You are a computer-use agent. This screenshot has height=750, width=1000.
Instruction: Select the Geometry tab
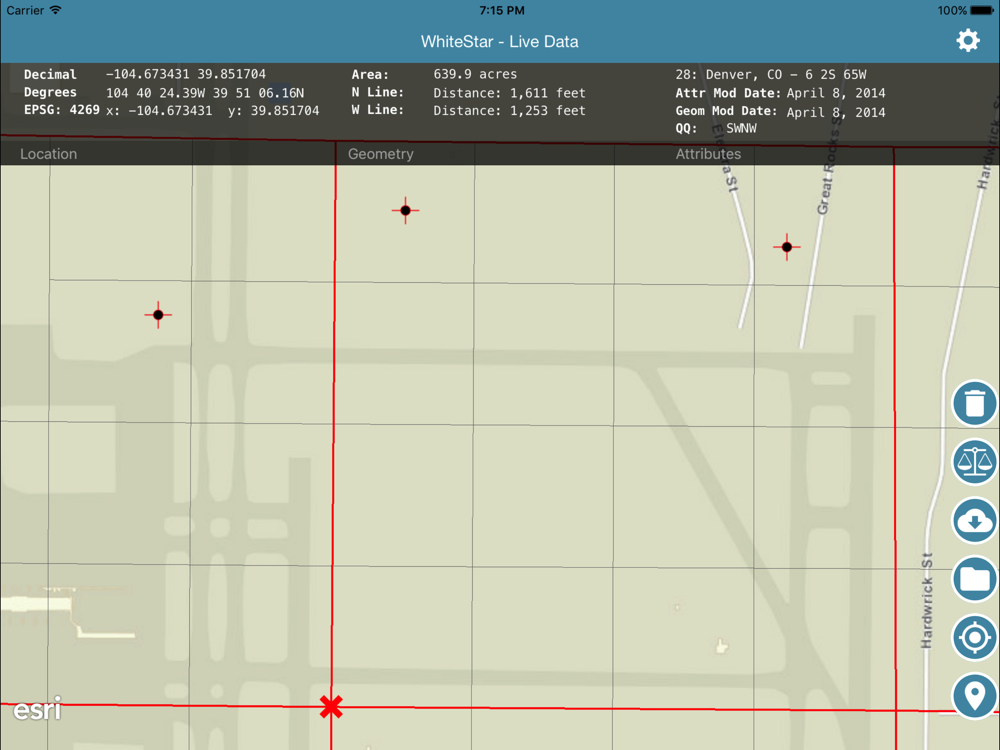point(381,154)
